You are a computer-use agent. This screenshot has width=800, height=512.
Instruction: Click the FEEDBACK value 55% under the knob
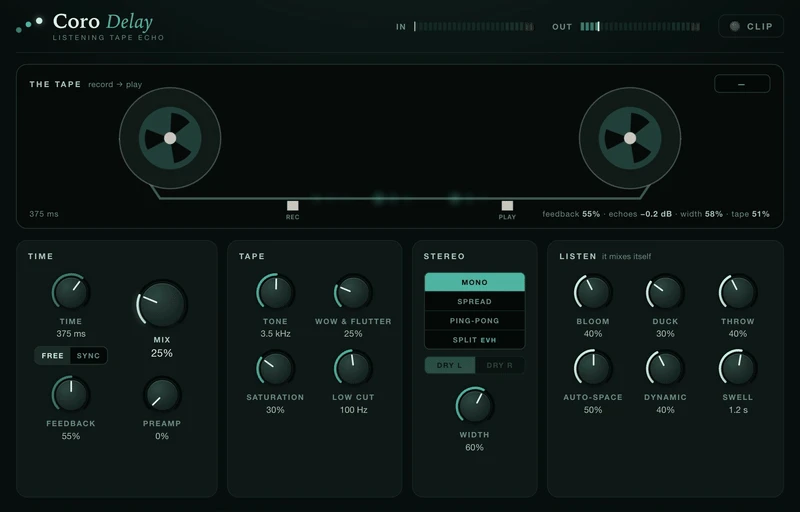[71, 436]
